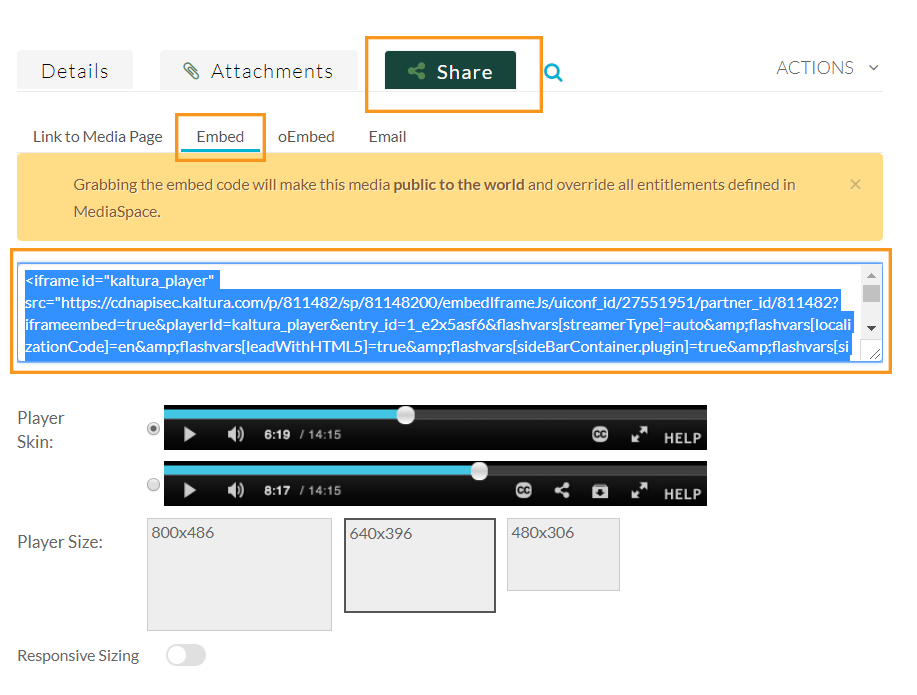This screenshot has width=917, height=695.
Task: Click the volume icon on second skin preview
Action: coord(236,490)
